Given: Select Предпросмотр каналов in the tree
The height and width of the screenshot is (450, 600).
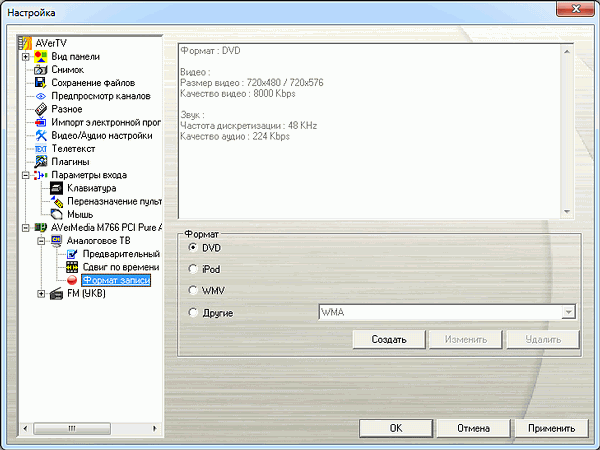Looking at the screenshot, I should (x=101, y=96).
